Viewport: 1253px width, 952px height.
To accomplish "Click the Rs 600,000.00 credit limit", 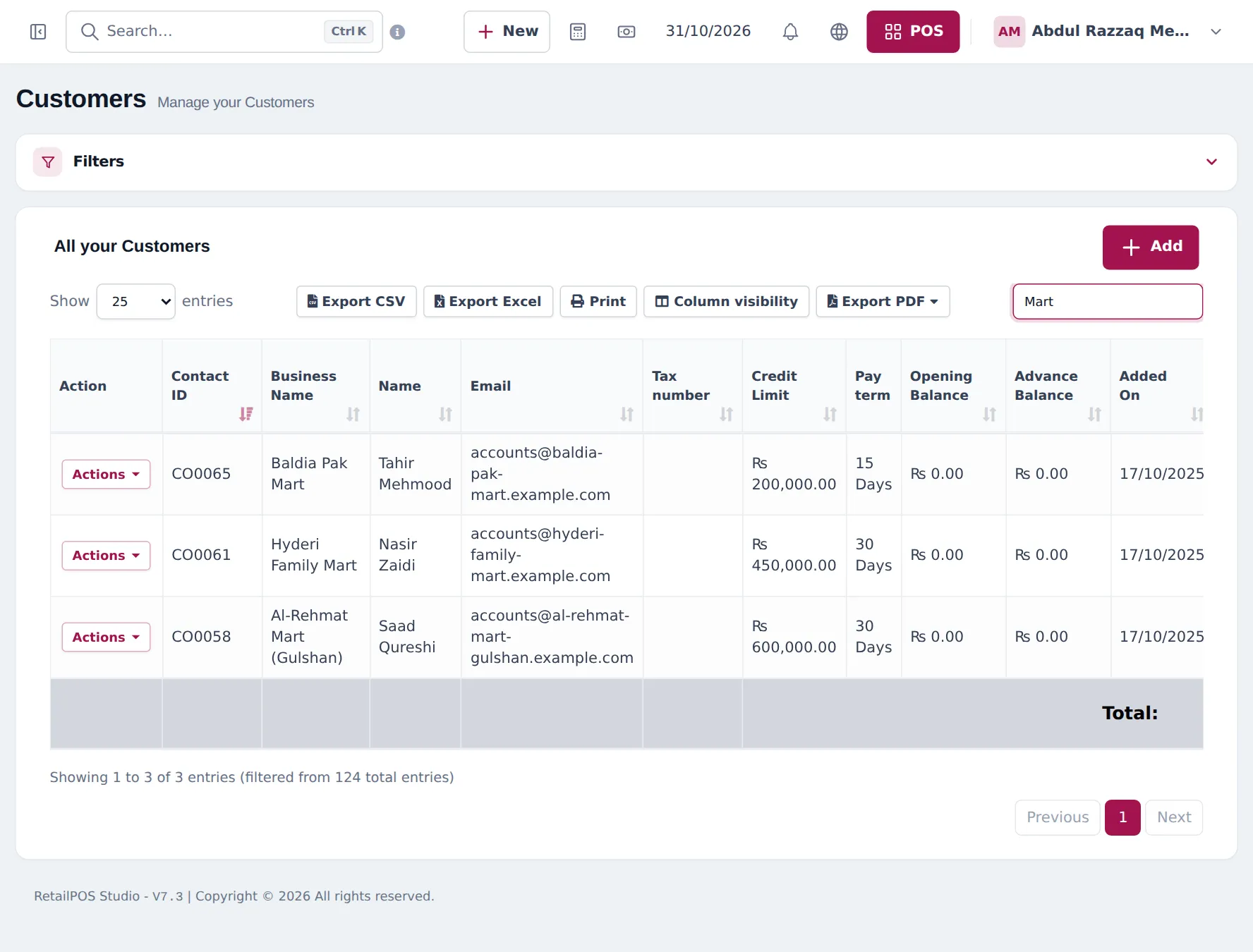I will (794, 637).
